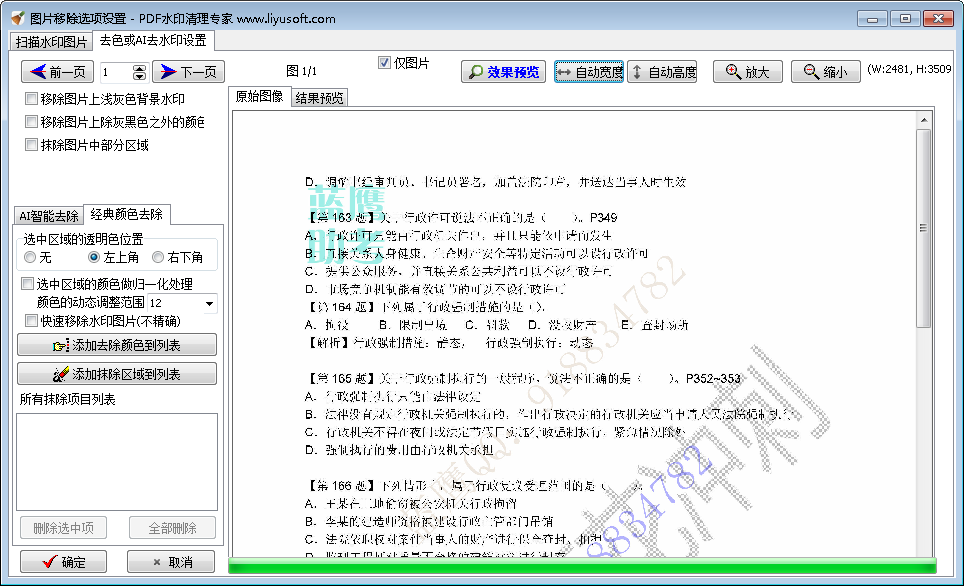This screenshot has width=964, height=586.
Task: Click the 前一页 previous page arrow icon
Action: (40, 72)
